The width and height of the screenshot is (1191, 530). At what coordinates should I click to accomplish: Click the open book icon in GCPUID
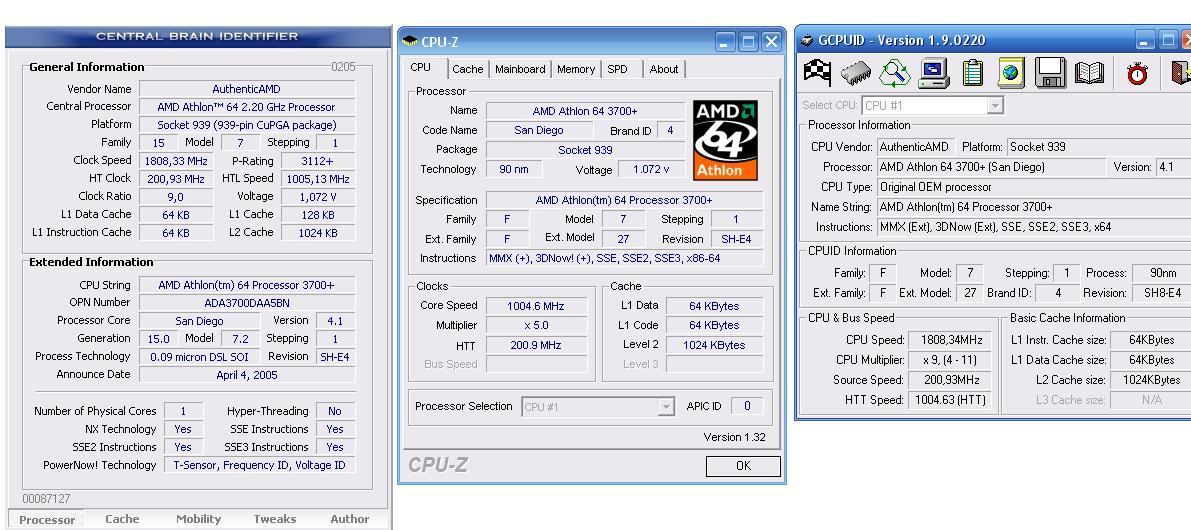[x=1089, y=73]
